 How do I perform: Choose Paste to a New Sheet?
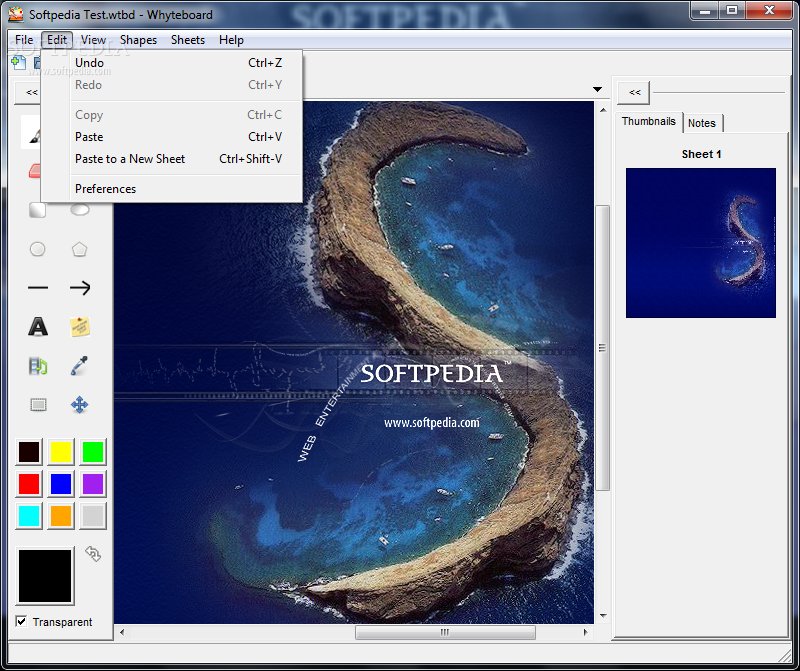[172, 159]
